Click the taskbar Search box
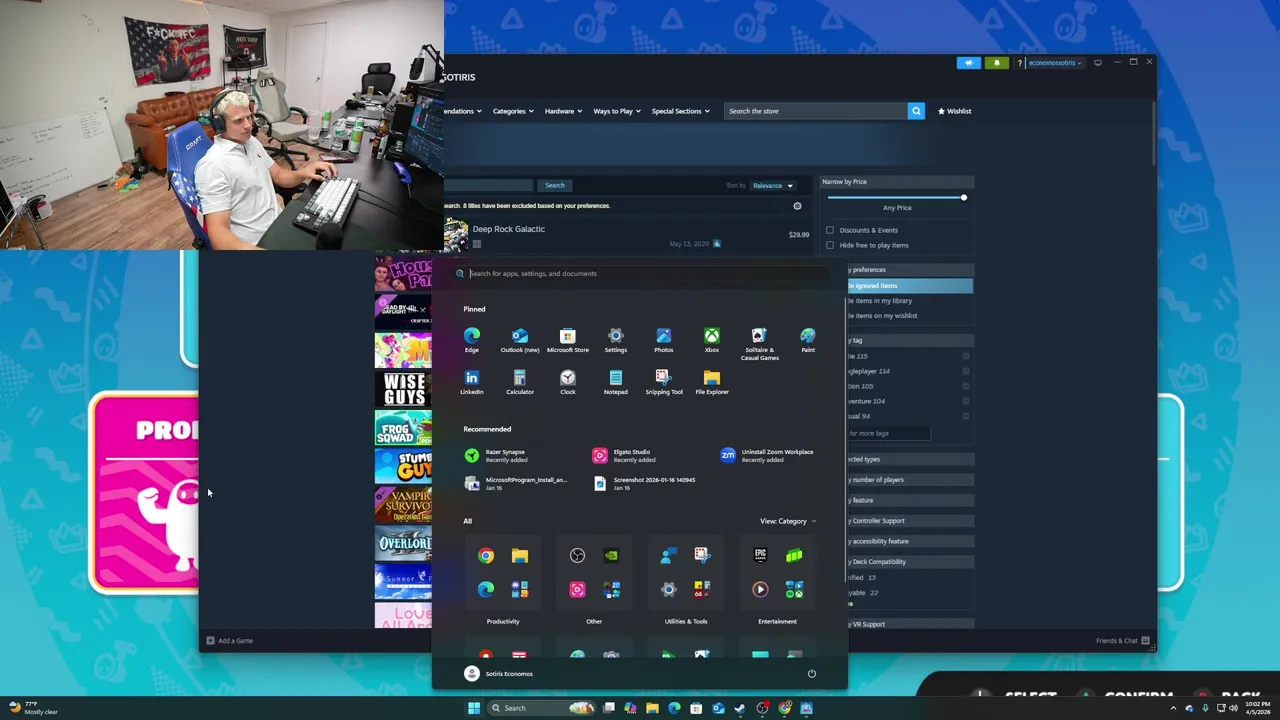 tap(540, 708)
